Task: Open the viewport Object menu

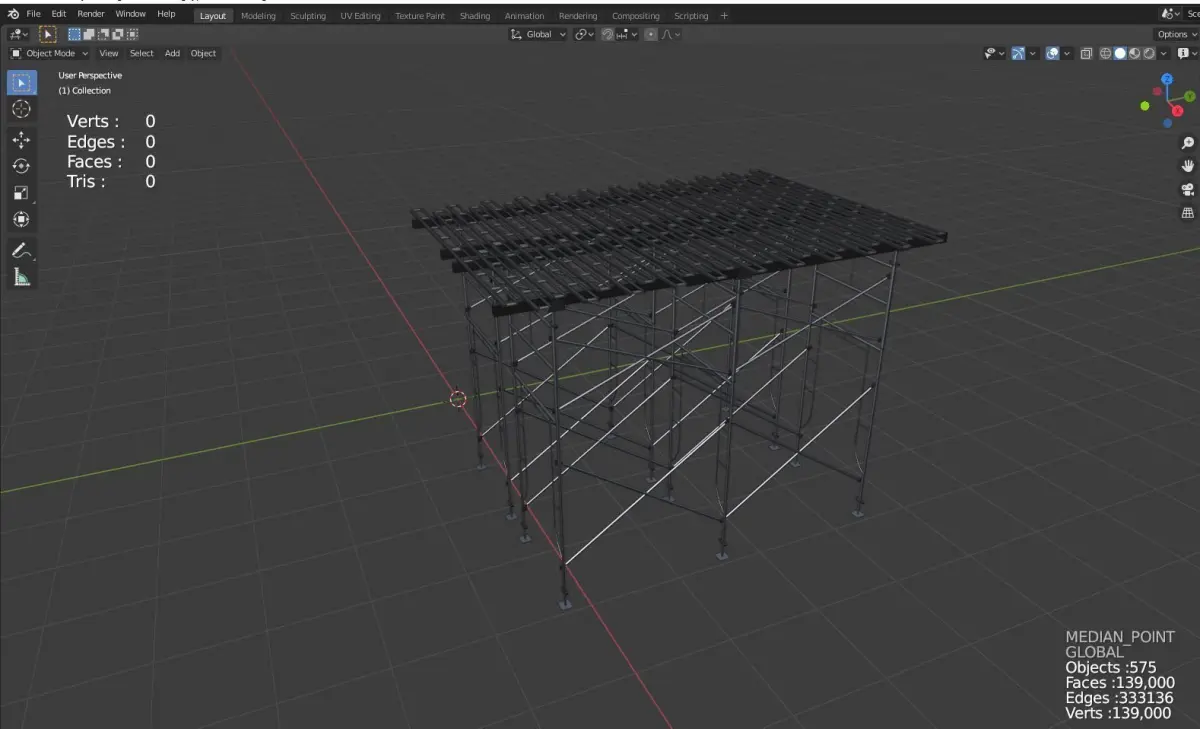Action: [x=203, y=53]
